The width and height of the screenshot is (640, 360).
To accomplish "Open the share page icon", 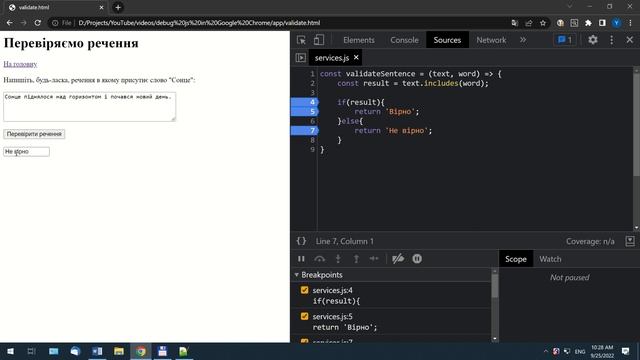I will click(x=529, y=23).
